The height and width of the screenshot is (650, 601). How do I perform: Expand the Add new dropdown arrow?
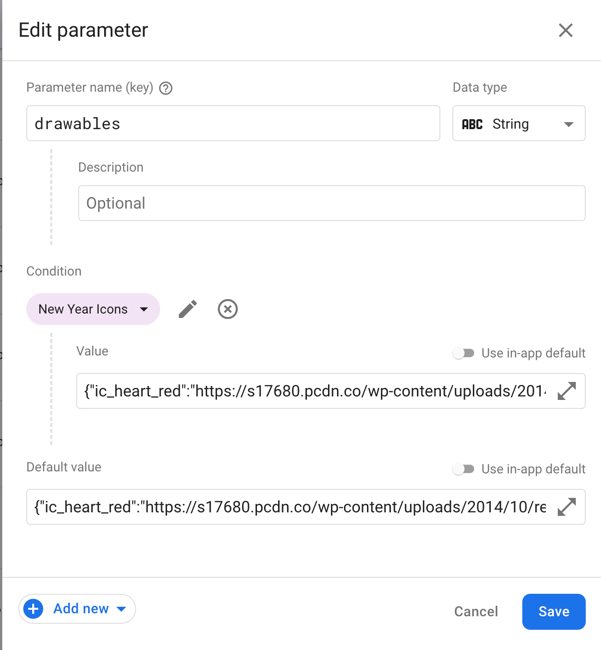tap(121, 609)
